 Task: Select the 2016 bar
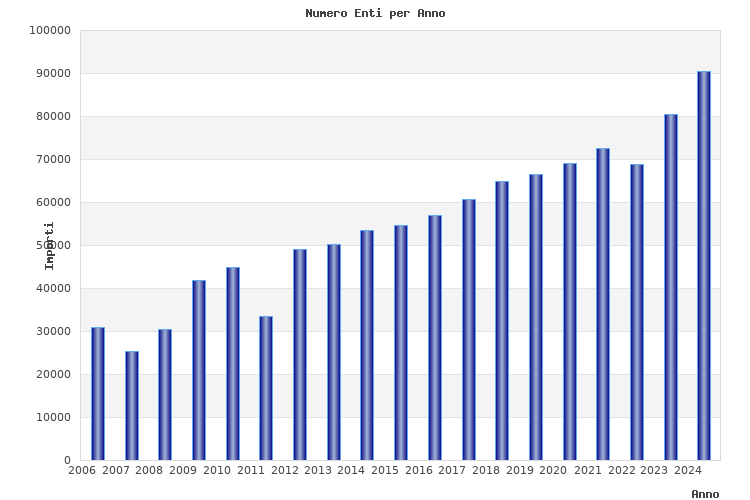click(x=435, y=338)
